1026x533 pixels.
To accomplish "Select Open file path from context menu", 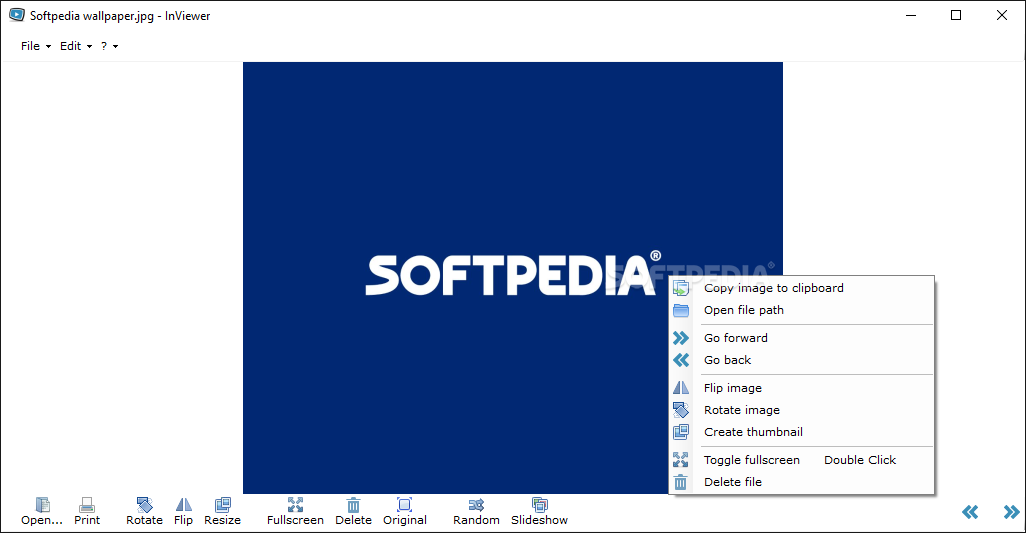I will 803,310.
